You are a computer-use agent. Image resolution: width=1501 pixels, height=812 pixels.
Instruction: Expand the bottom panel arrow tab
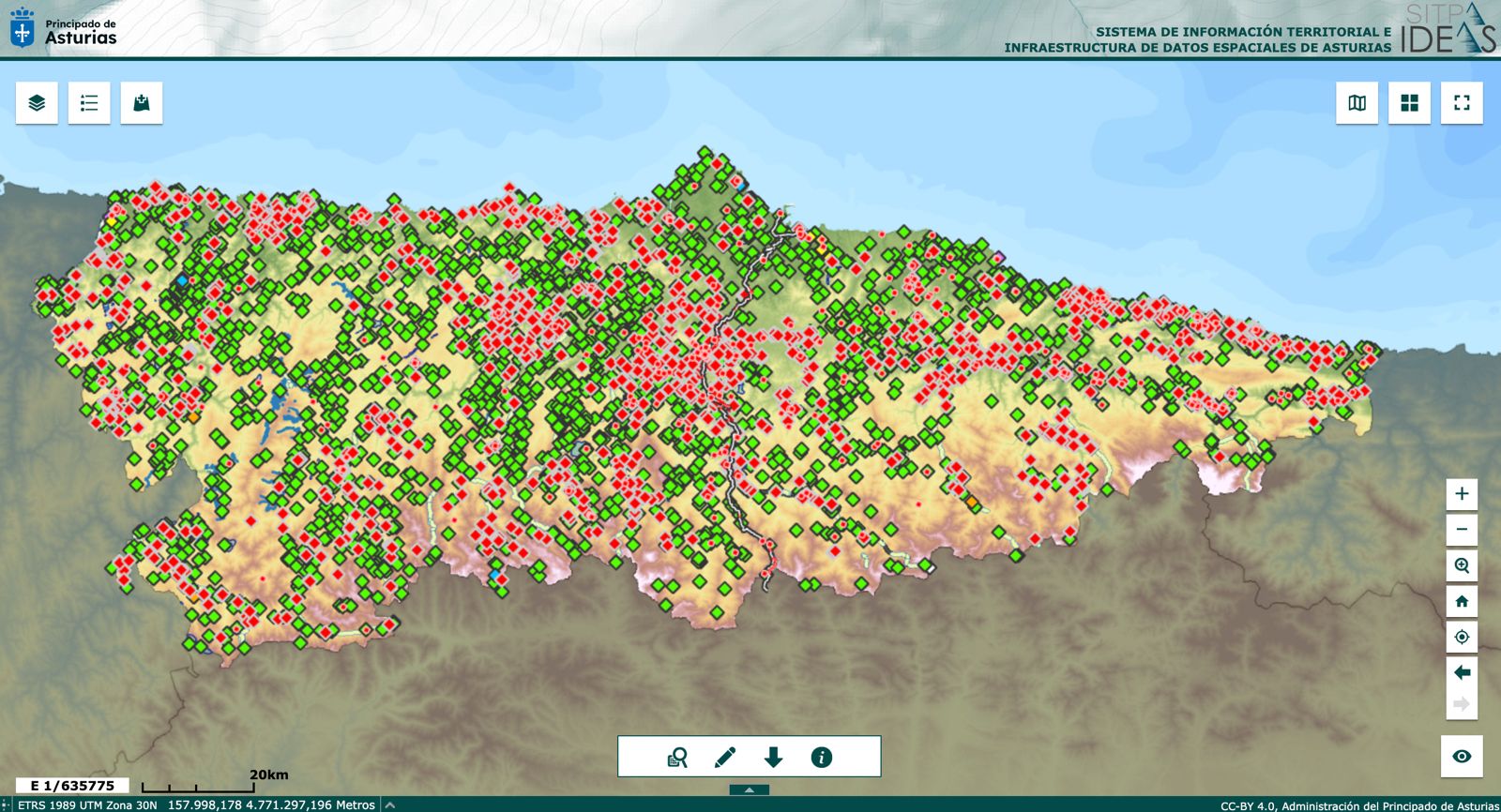[749, 790]
